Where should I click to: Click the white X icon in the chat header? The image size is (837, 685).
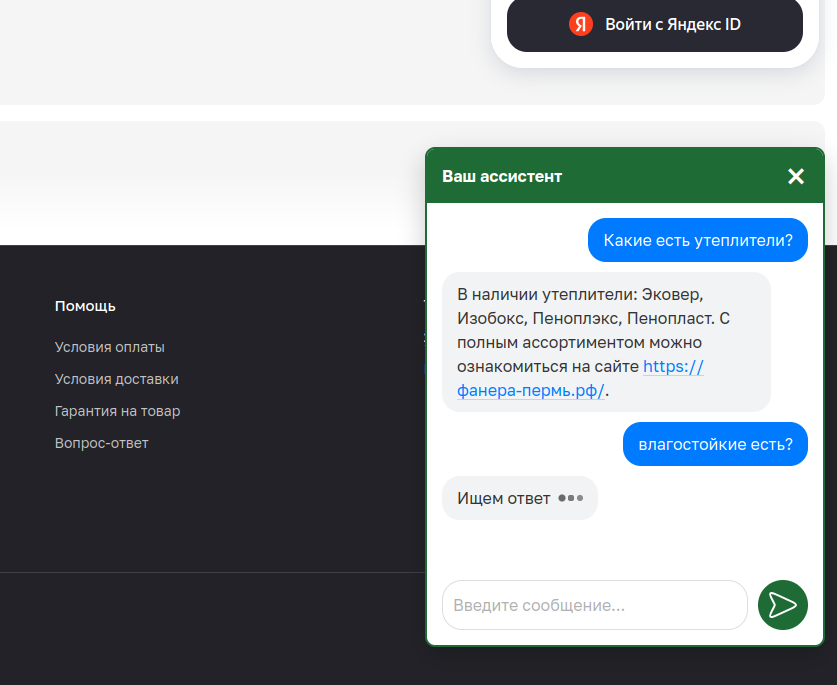(x=796, y=176)
